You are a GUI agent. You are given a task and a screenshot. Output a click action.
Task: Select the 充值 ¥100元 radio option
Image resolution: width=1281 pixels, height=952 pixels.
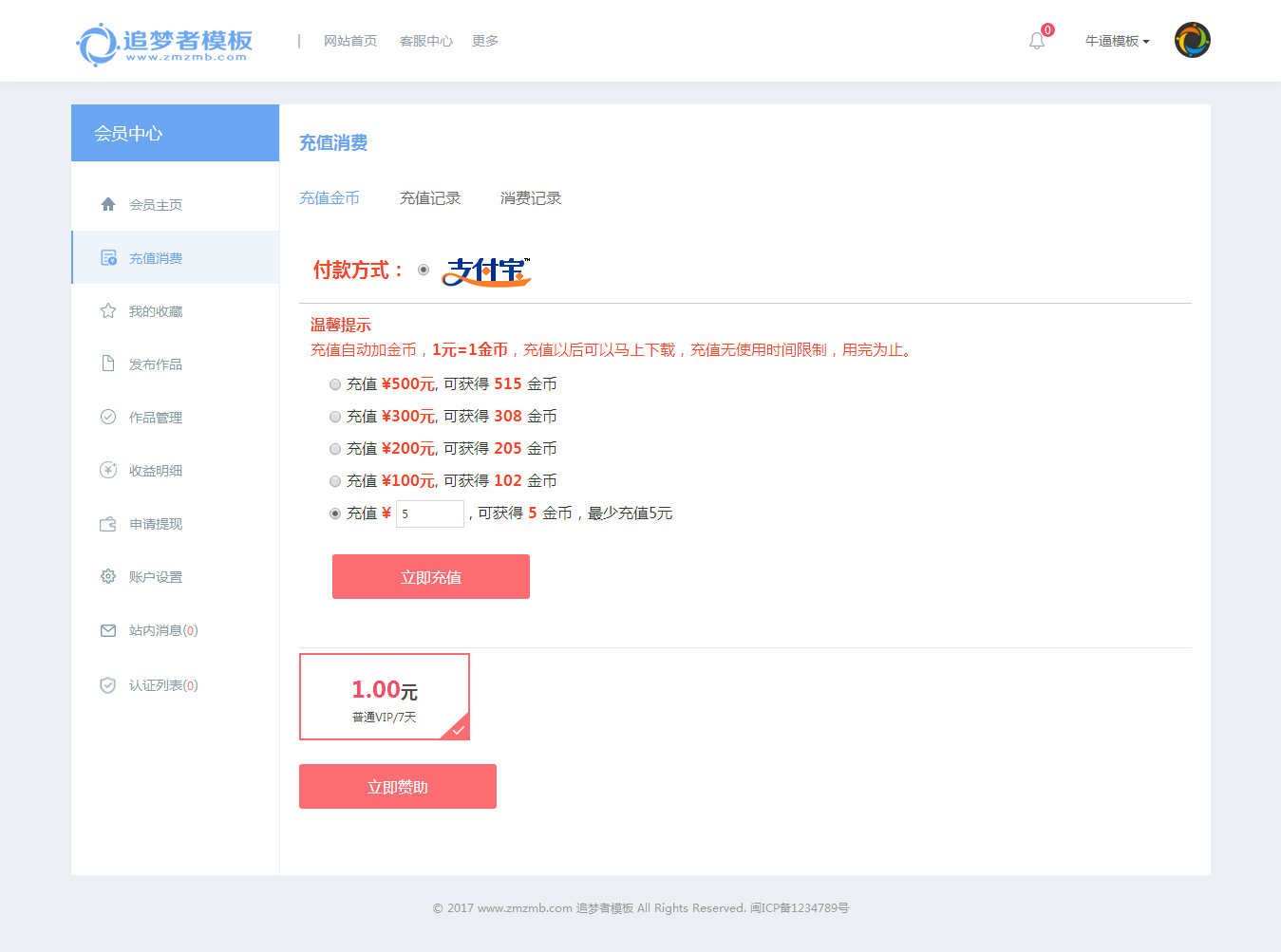pos(335,481)
